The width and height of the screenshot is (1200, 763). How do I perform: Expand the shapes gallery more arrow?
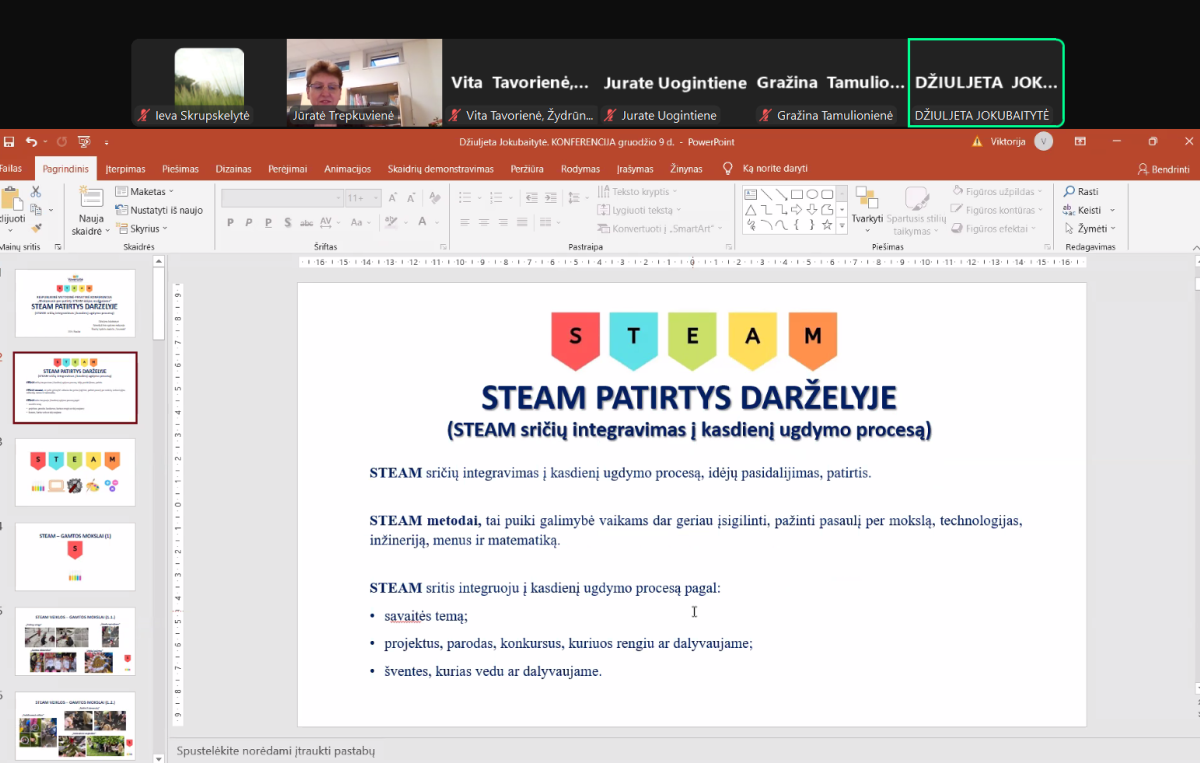(x=842, y=227)
